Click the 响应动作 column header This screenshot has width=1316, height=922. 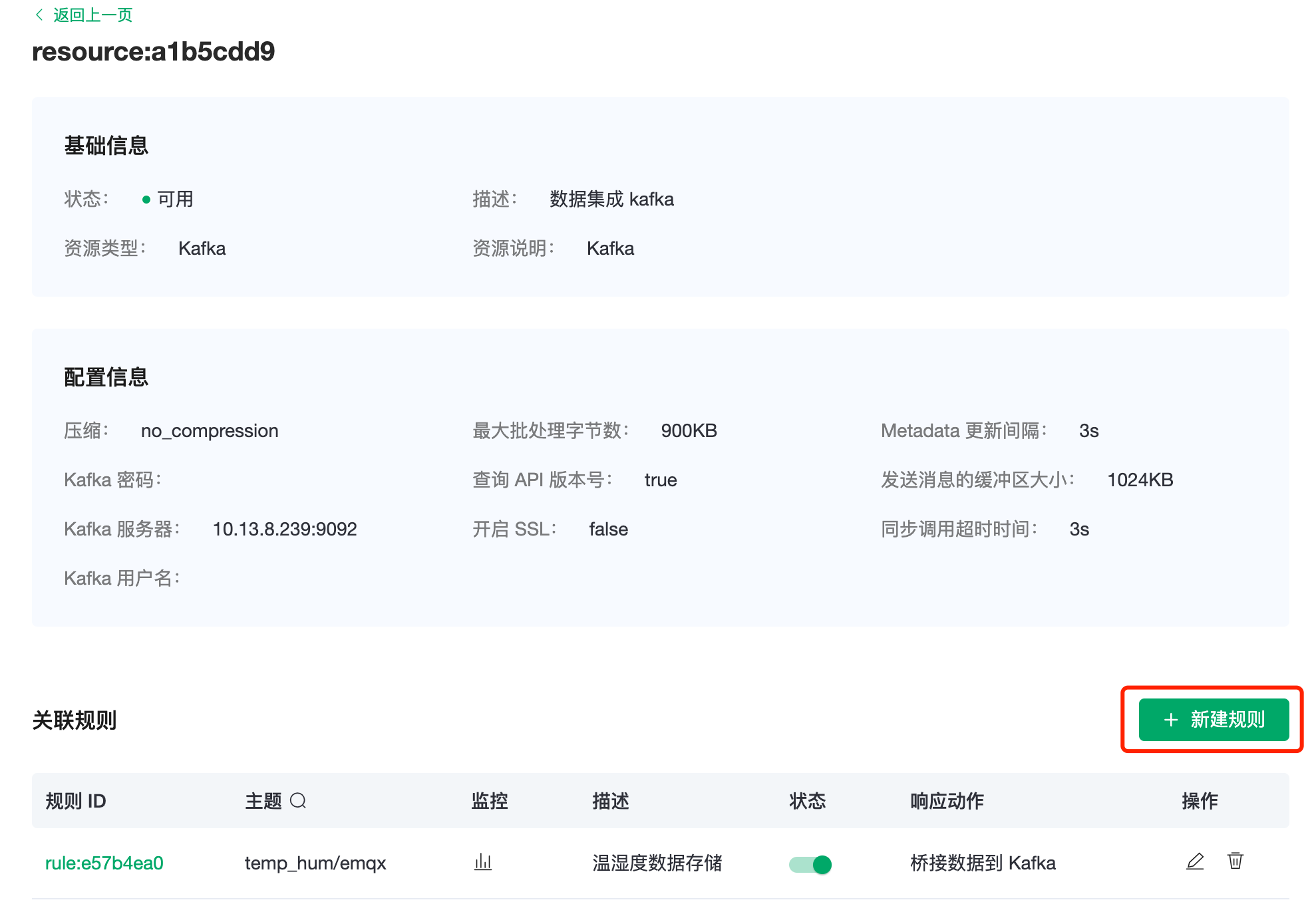pos(946,801)
